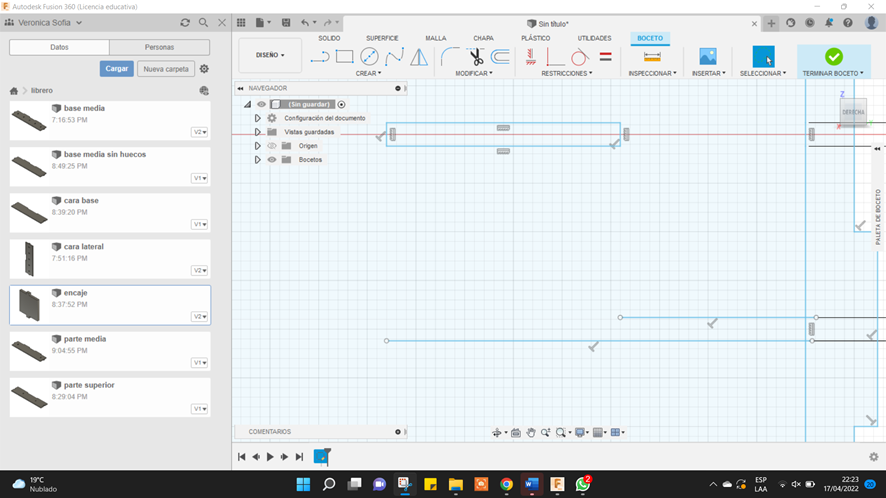Open the RESTRICCIONES dropdown menu
This screenshot has width=886, height=498.
tap(567, 73)
